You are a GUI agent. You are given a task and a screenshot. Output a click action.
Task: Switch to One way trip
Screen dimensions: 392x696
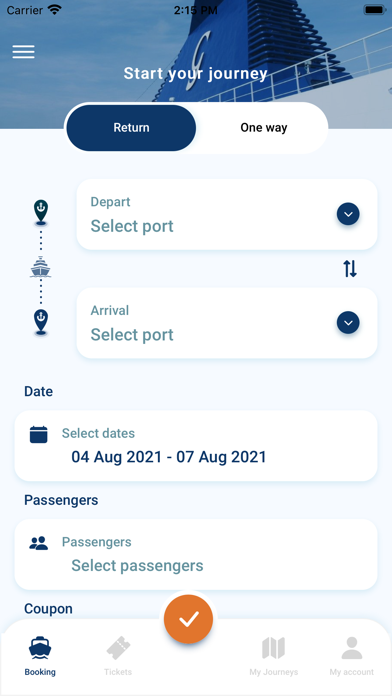tap(264, 128)
